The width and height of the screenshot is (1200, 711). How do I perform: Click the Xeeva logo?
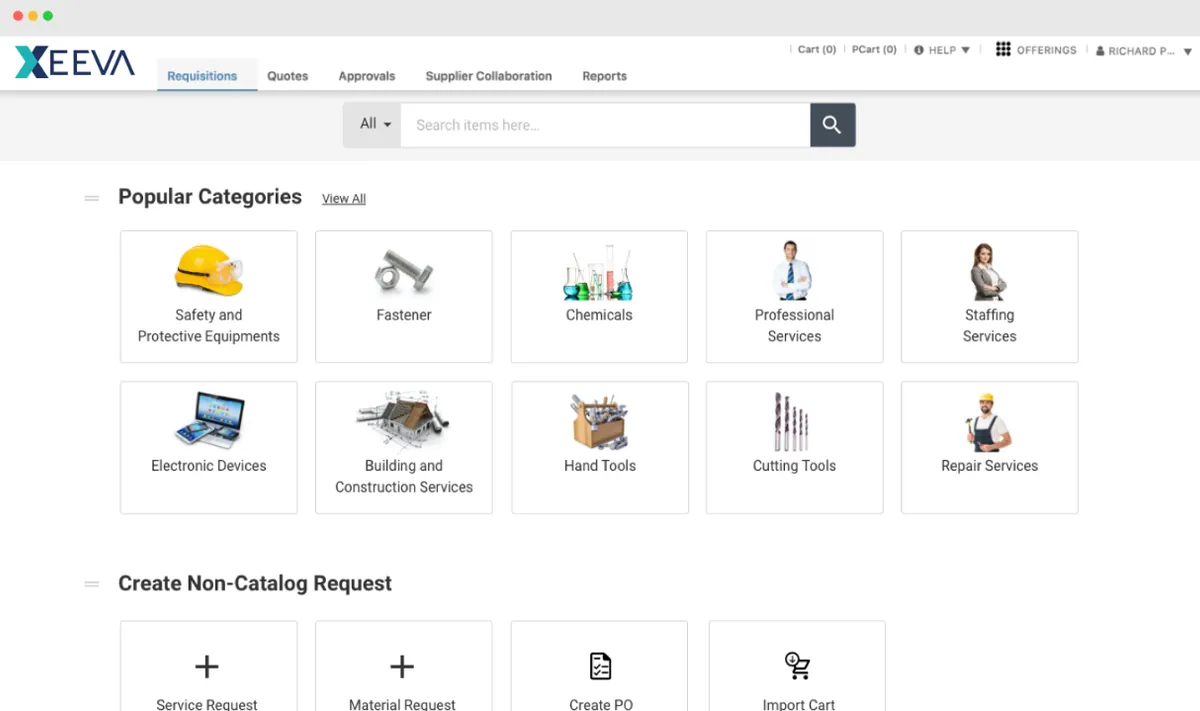75,62
